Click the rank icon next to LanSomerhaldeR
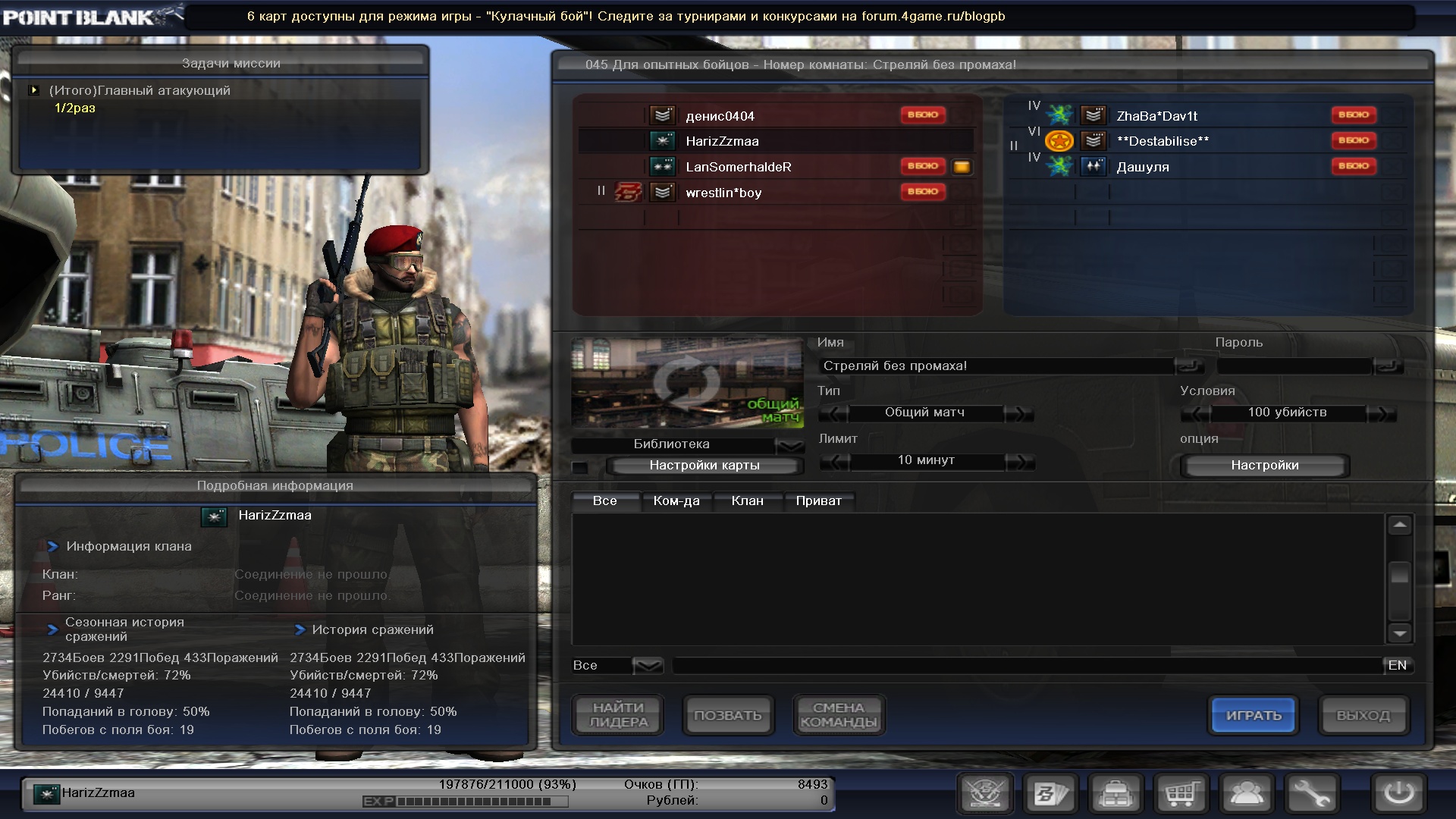Screen dimensions: 1456x819 pyautogui.click(x=663, y=167)
